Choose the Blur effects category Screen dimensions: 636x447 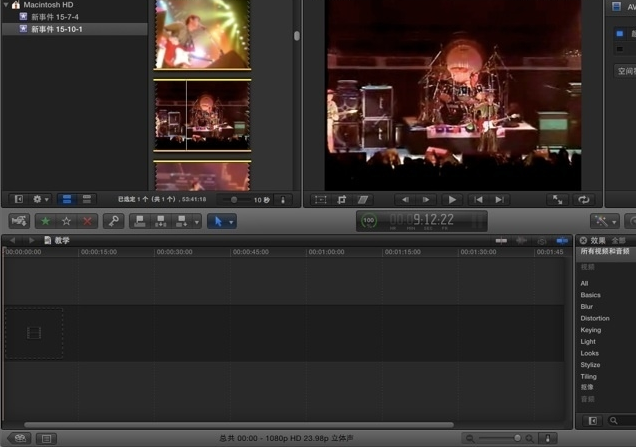[x=587, y=307]
